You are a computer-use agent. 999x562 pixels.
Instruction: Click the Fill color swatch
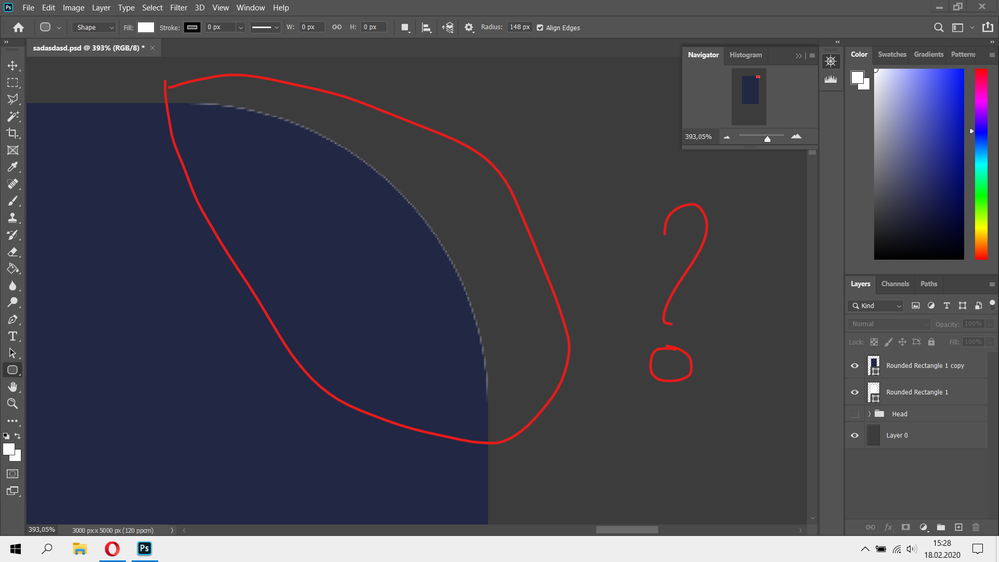(x=146, y=28)
